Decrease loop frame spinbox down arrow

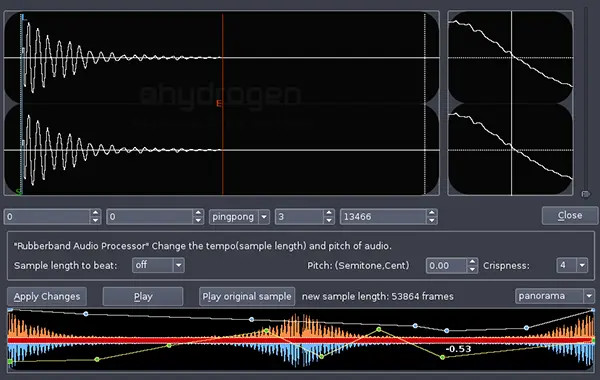(x=198, y=220)
